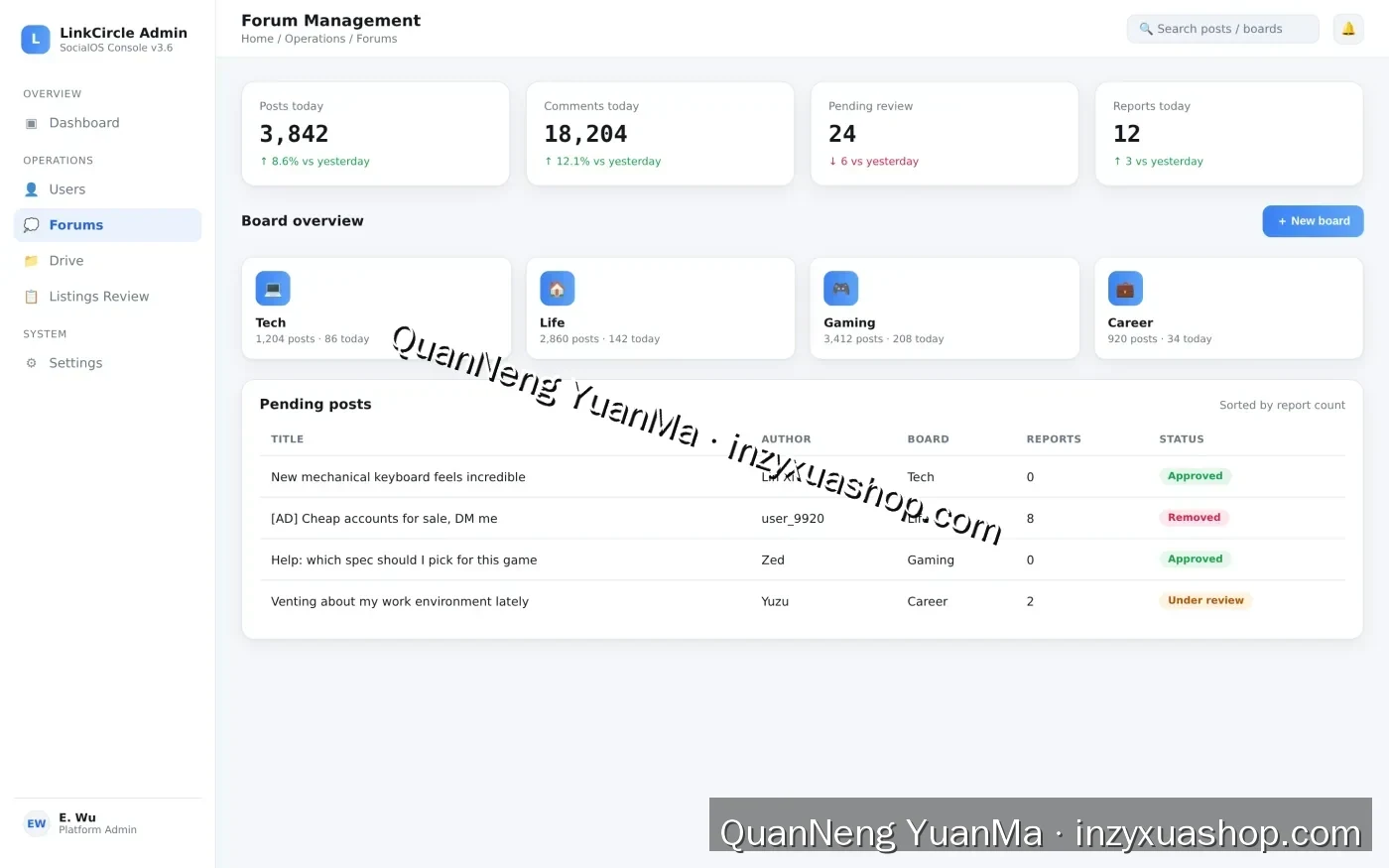
Task: Click the Life board house icon
Action: point(557,289)
